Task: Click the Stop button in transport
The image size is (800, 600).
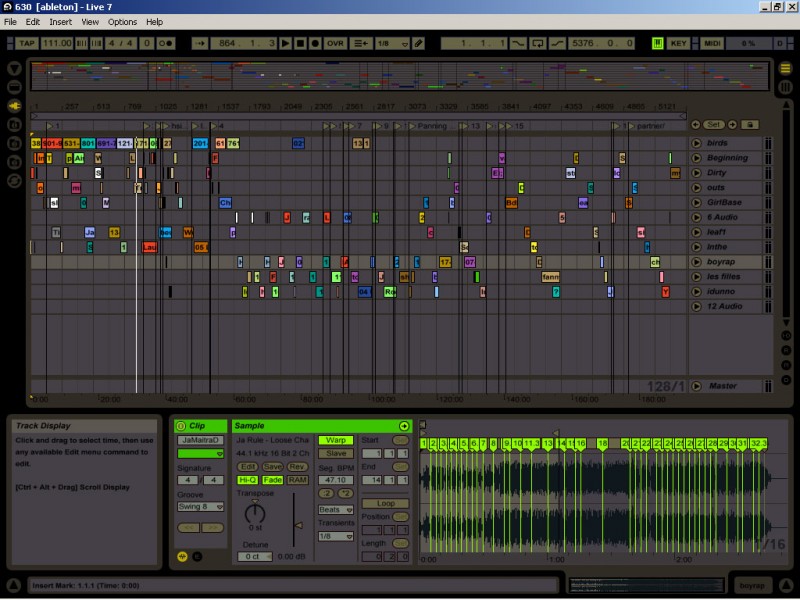Action: point(300,44)
